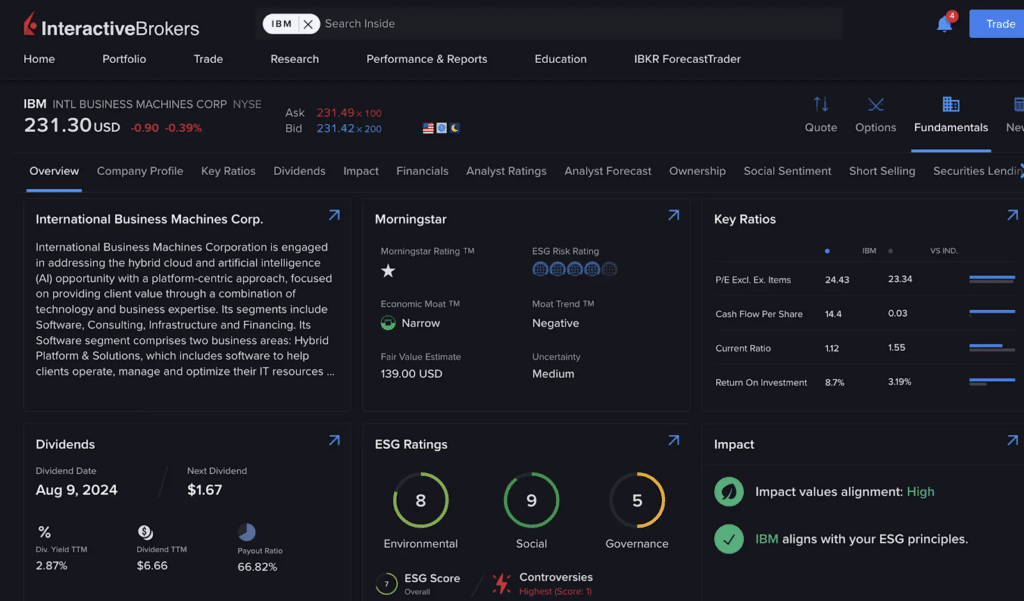Screen dimensions: 1024x601
Task: Switch to the Social Sentiment tab
Action: (x=788, y=171)
